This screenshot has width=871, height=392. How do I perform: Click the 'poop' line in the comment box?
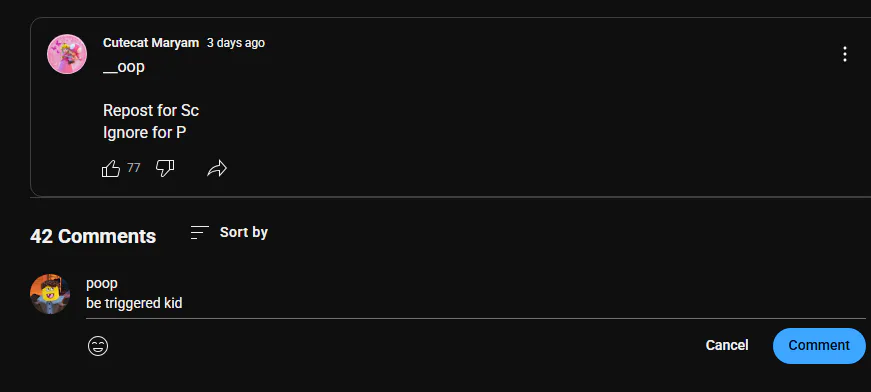point(102,283)
